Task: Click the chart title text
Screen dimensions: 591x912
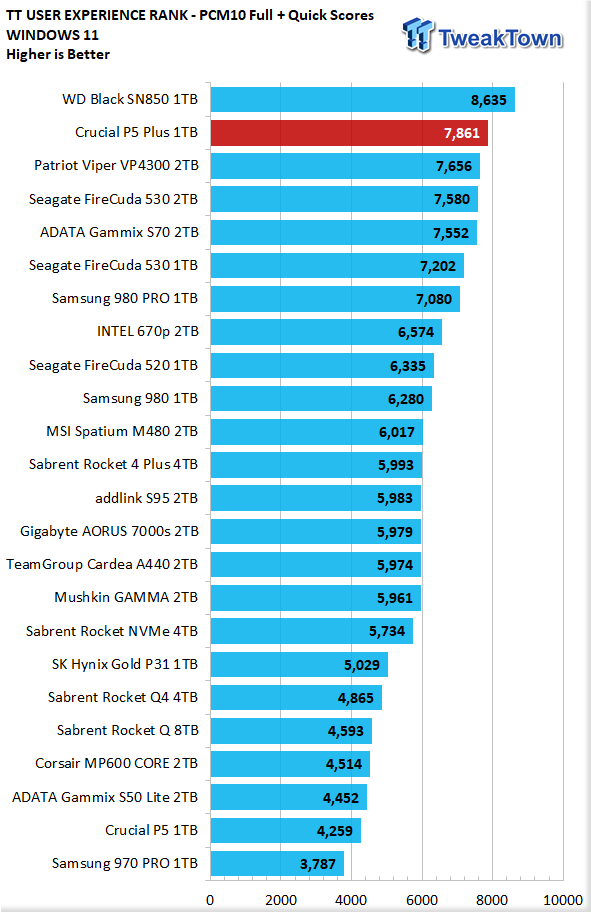Action: (190, 16)
